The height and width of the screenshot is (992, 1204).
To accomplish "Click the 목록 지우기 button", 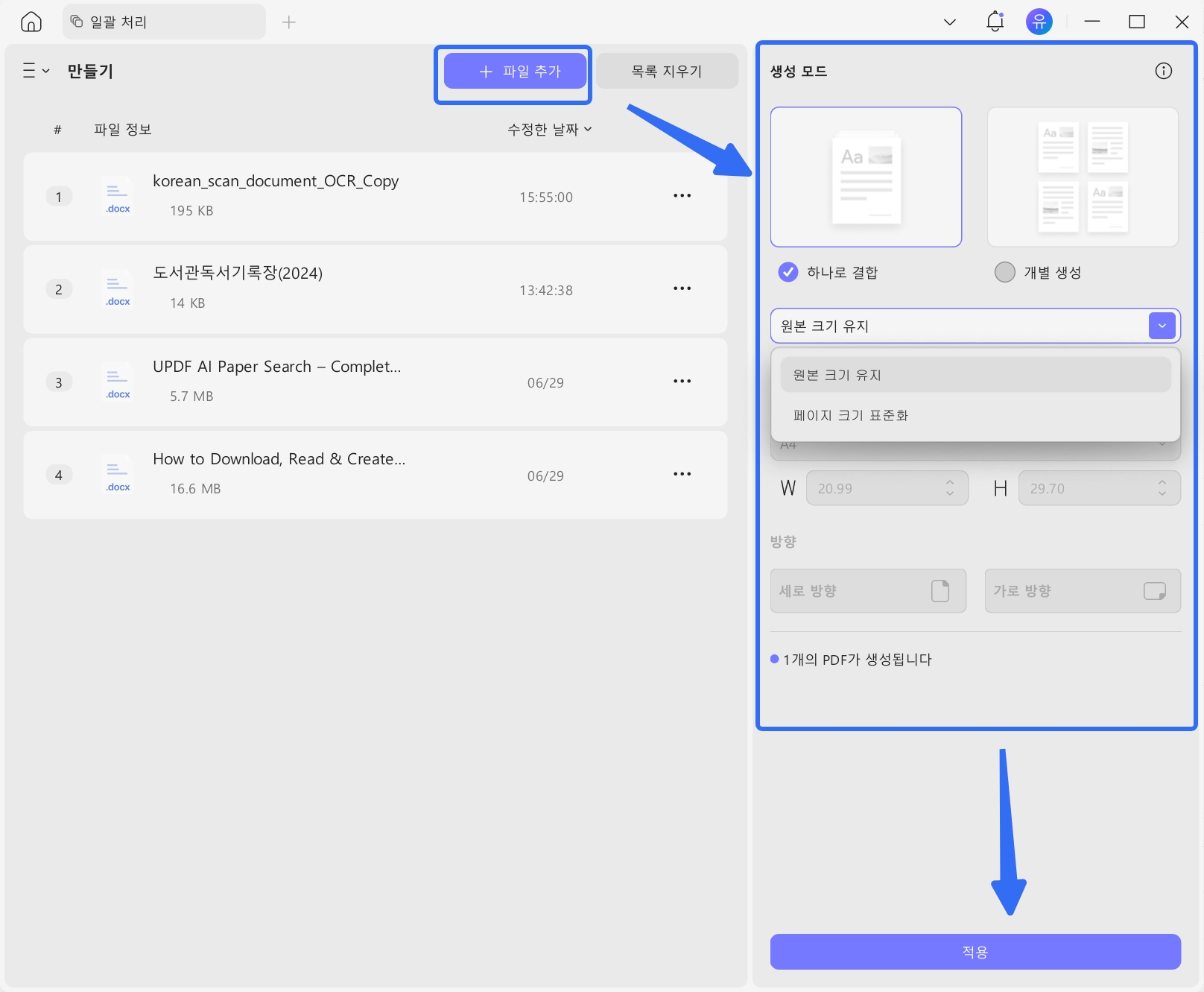I will coord(667,71).
